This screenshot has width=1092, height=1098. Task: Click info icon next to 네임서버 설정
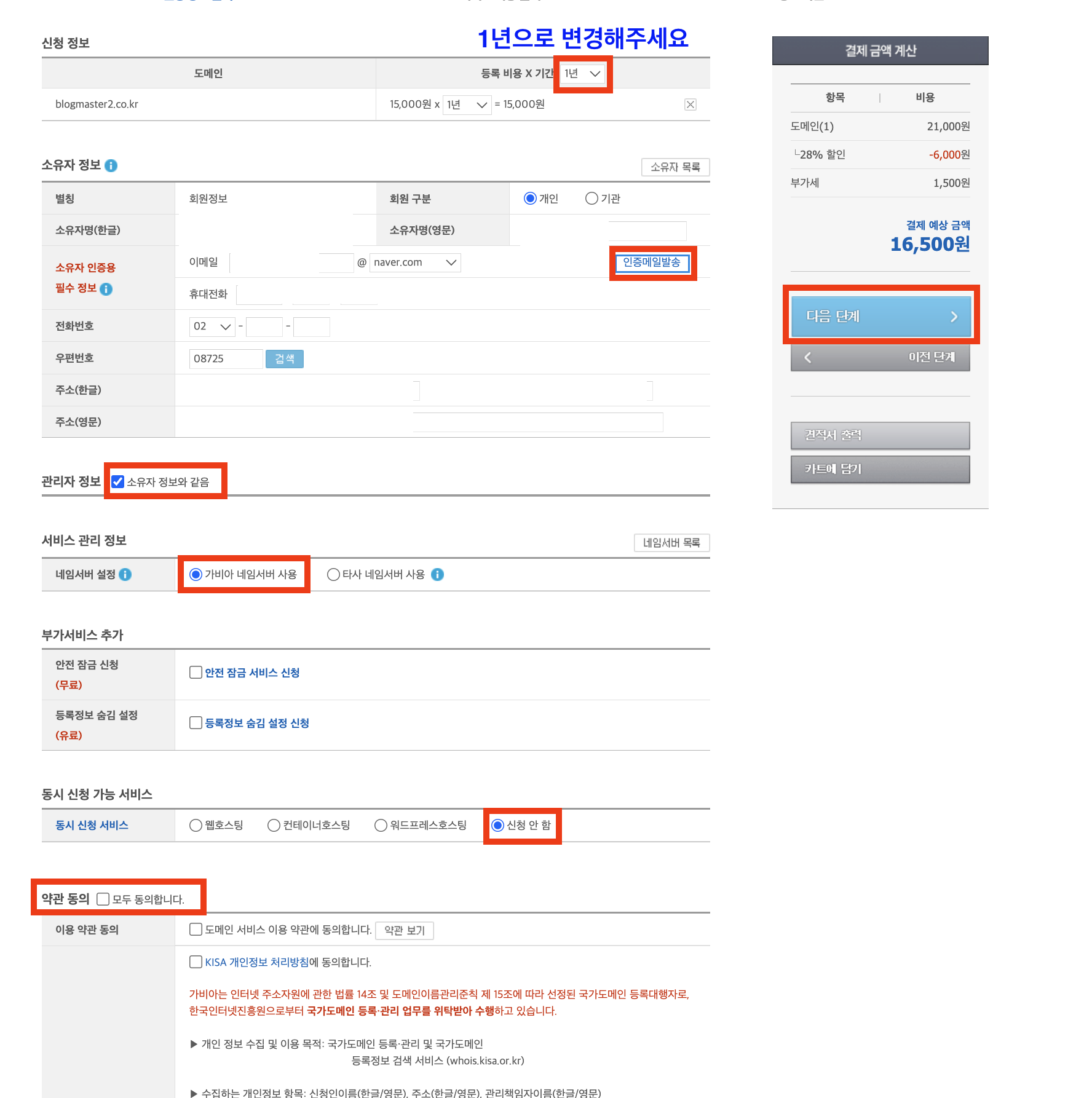click(x=125, y=574)
